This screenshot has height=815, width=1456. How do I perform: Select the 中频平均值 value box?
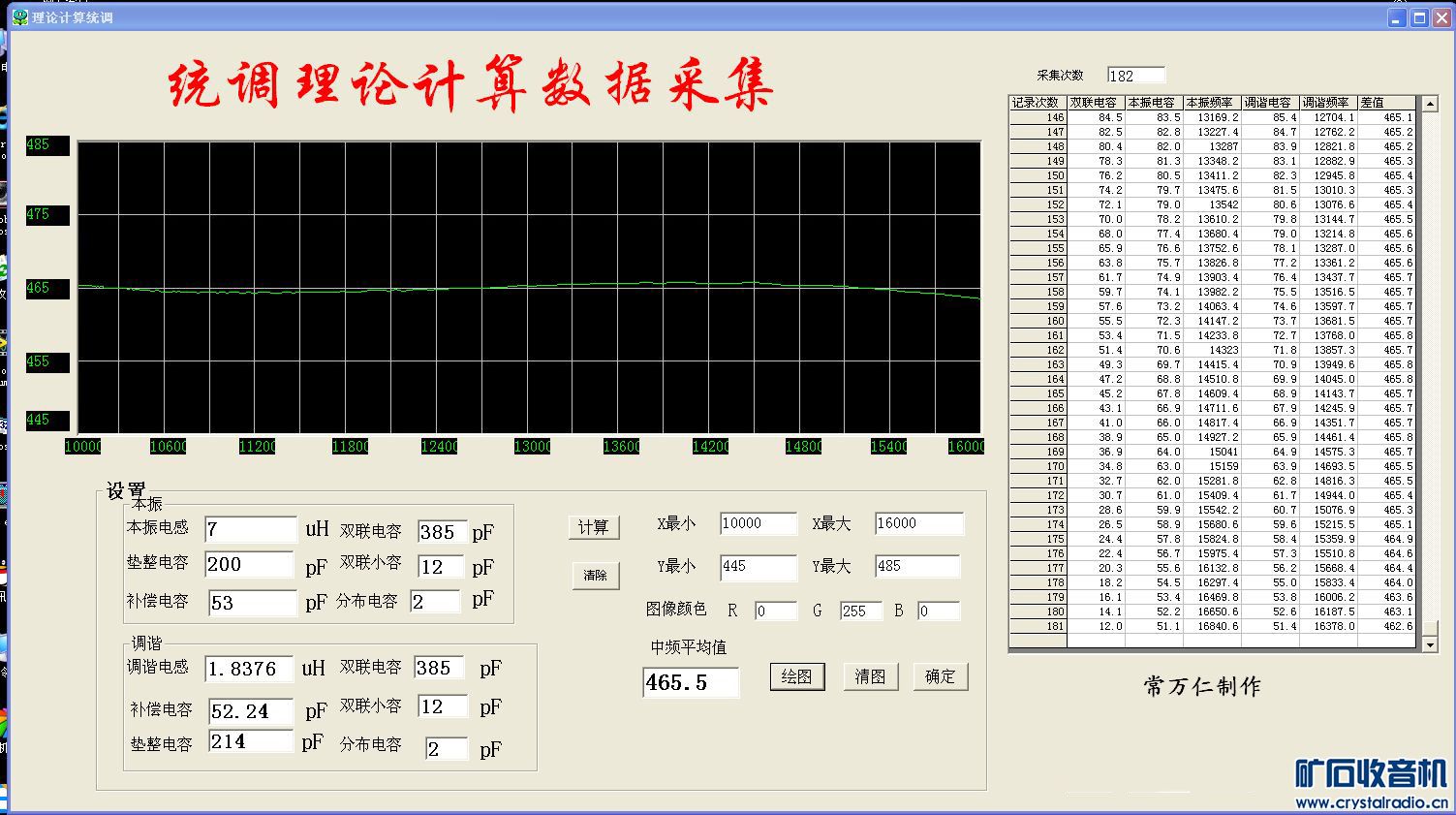(x=690, y=682)
